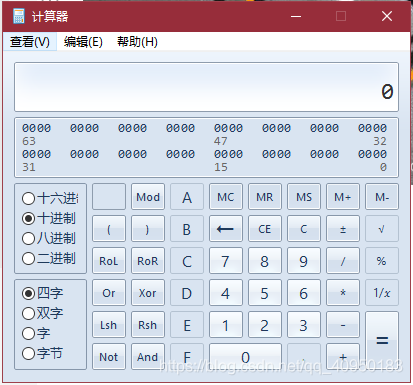Toggle the bit group above label 63
This screenshot has height=385, width=413.
click(36, 128)
